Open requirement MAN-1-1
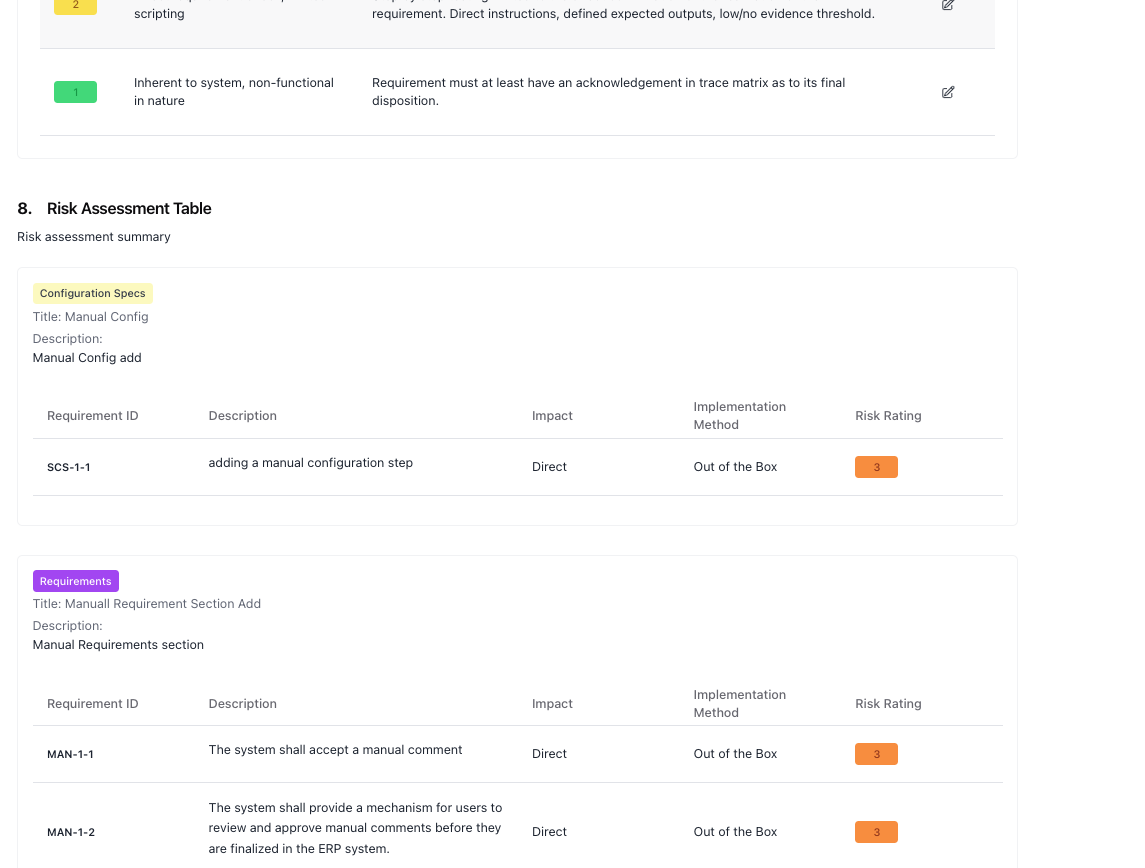Image resolution: width=1145 pixels, height=868 pixels. point(70,754)
